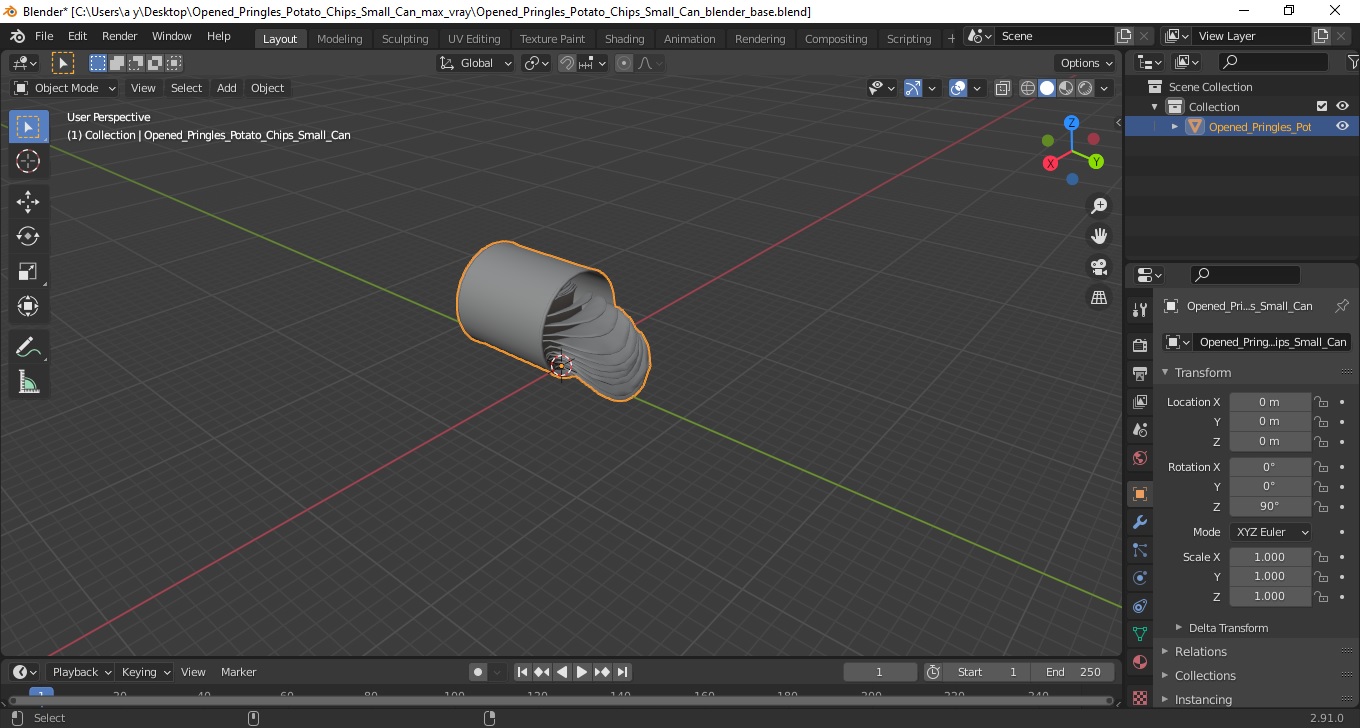The height and width of the screenshot is (728, 1360).
Task: Click the Zoom viewport gizmo icon
Action: tap(1099, 206)
